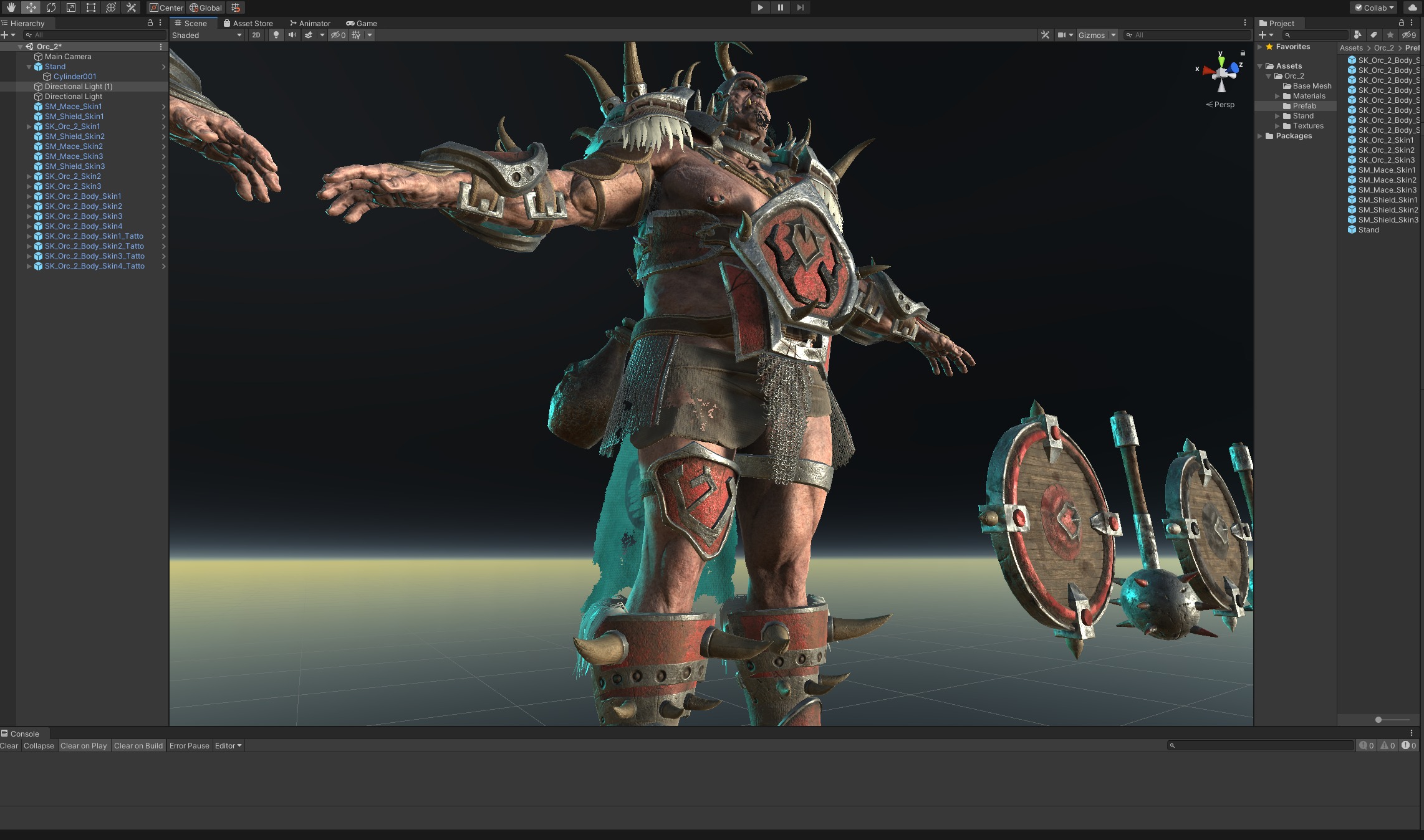Expand the Favorites folder tree
Viewport: 1424px width, 840px height.
[x=1260, y=47]
